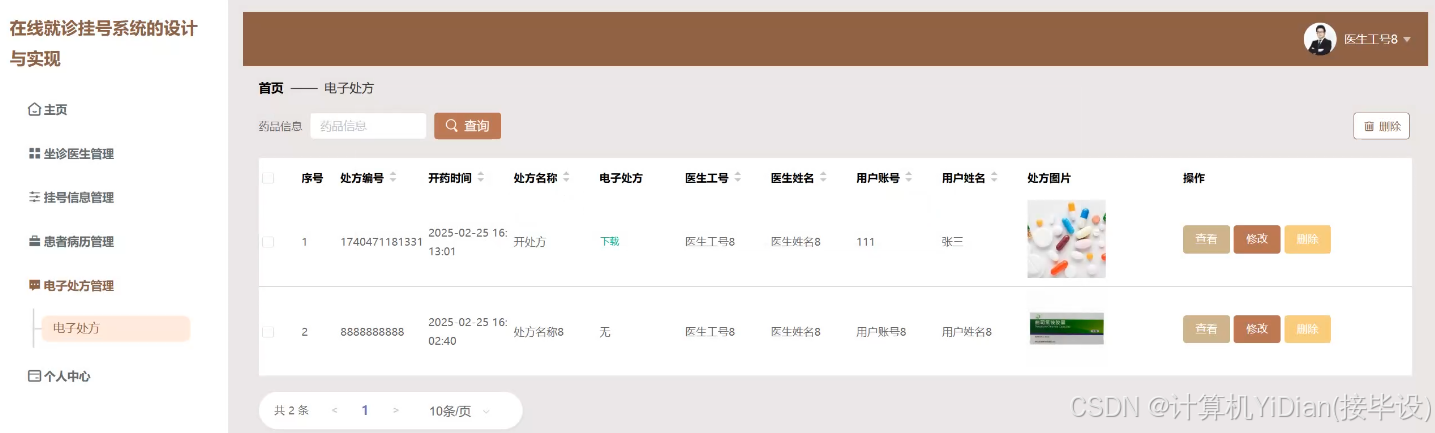Go to next page arrow in pagination
1435x433 pixels.
pos(396,411)
